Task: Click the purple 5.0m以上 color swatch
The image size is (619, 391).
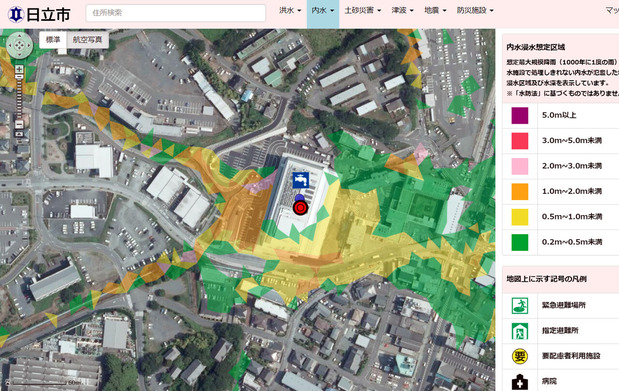Action: pos(520,115)
